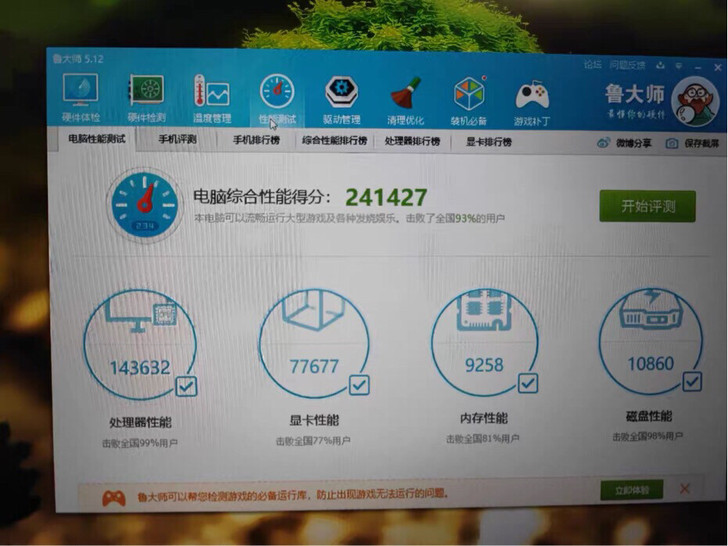This screenshot has width=728, height=546.
Task: Dismiss the game library notification bar
Action: pyautogui.click(x=684, y=488)
